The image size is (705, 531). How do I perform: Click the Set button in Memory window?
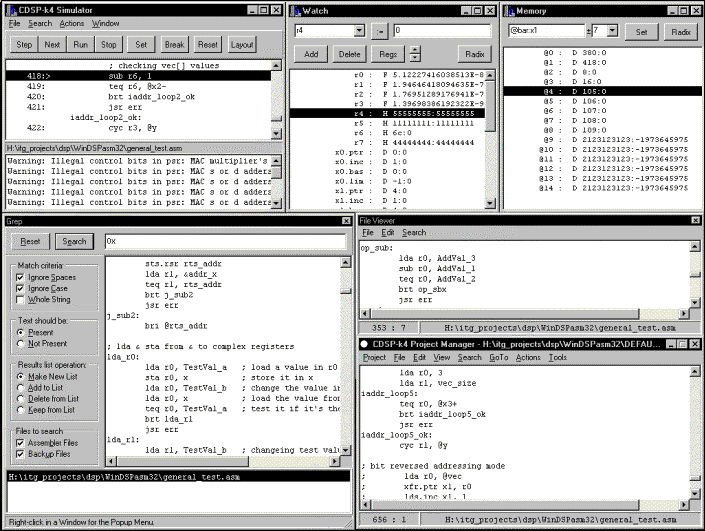[x=642, y=32]
